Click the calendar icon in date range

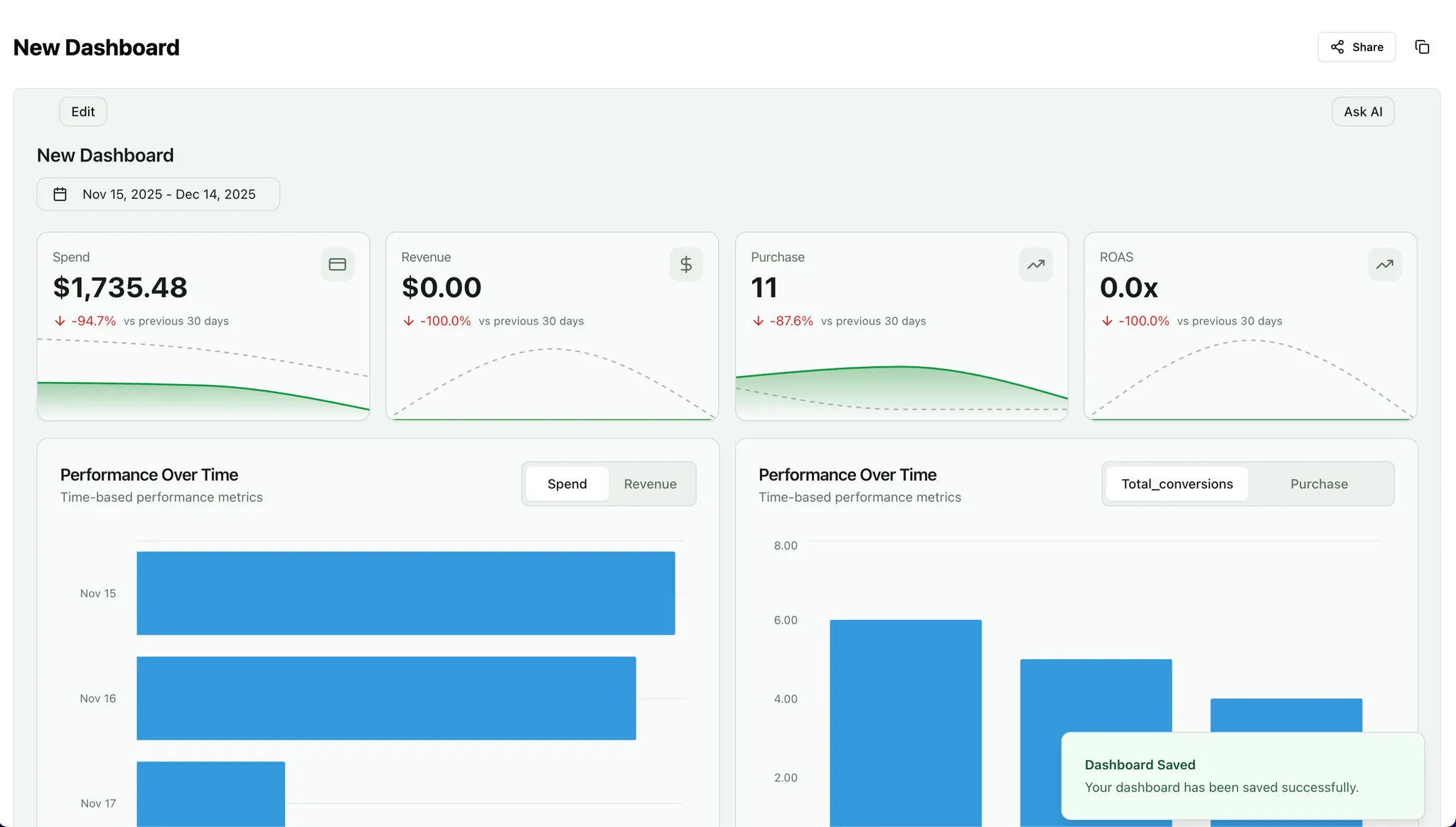pyautogui.click(x=60, y=194)
